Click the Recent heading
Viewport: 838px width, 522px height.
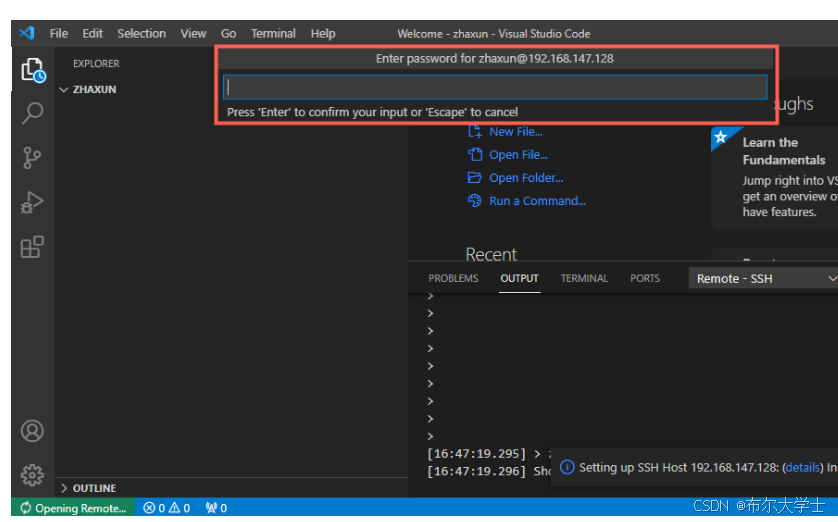coord(491,254)
